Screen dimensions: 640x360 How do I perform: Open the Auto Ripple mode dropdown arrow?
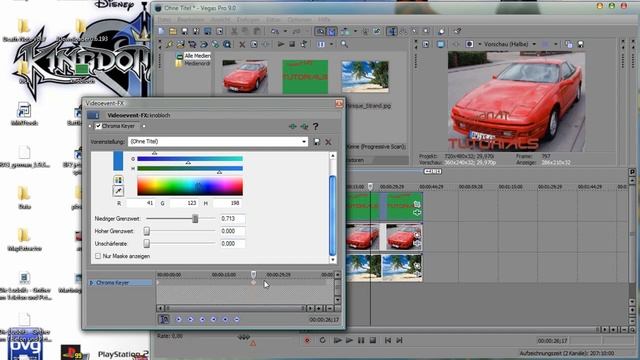355,31
